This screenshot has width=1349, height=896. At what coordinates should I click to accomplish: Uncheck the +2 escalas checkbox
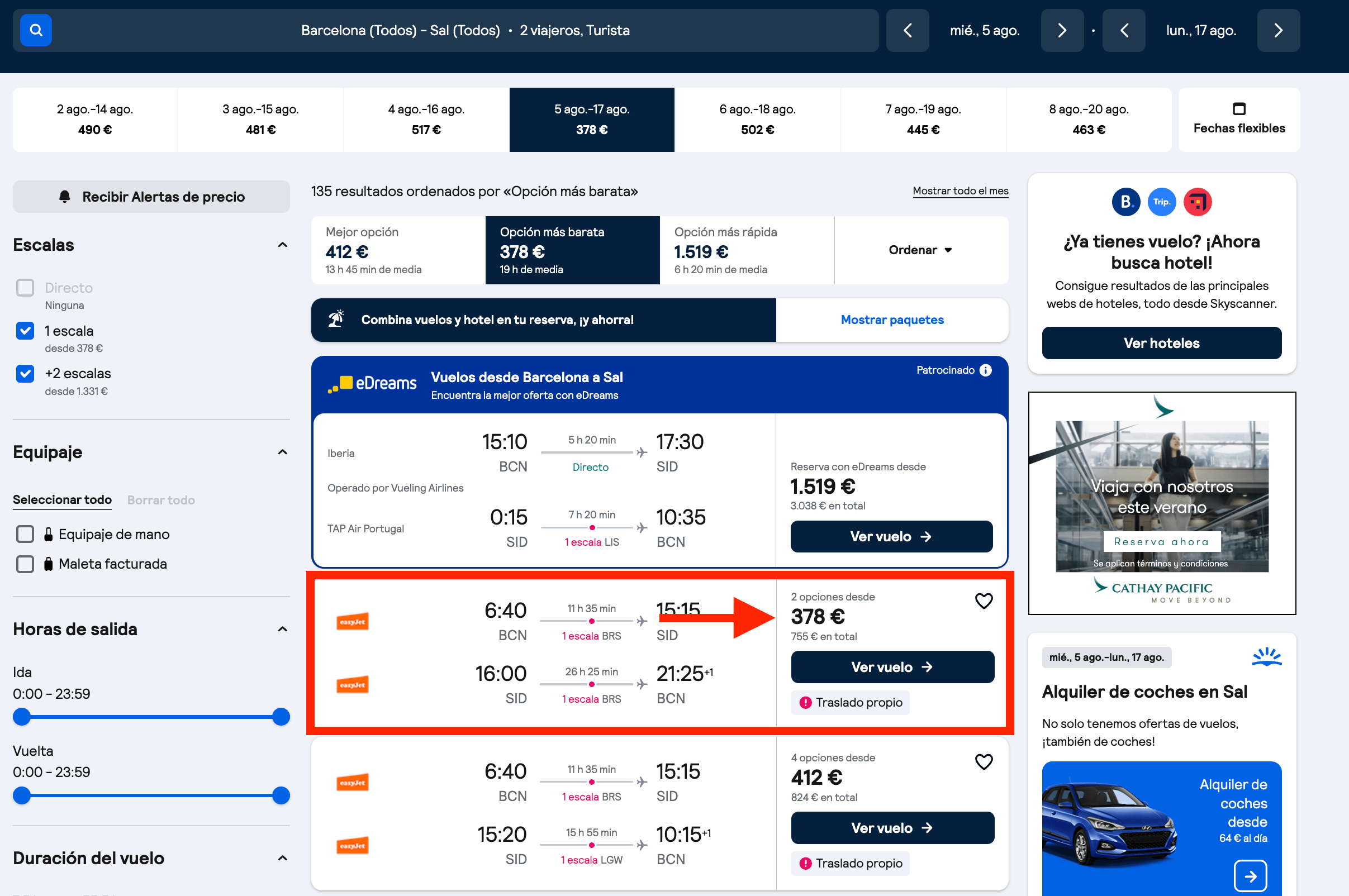pyautogui.click(x=25, y=373)
